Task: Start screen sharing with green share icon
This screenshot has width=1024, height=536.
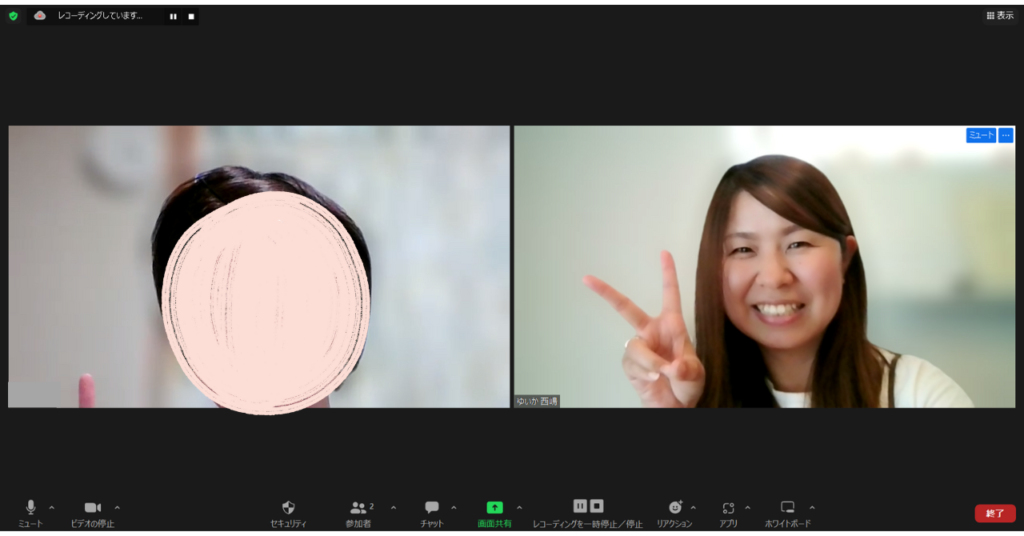Action: point(494,508)
